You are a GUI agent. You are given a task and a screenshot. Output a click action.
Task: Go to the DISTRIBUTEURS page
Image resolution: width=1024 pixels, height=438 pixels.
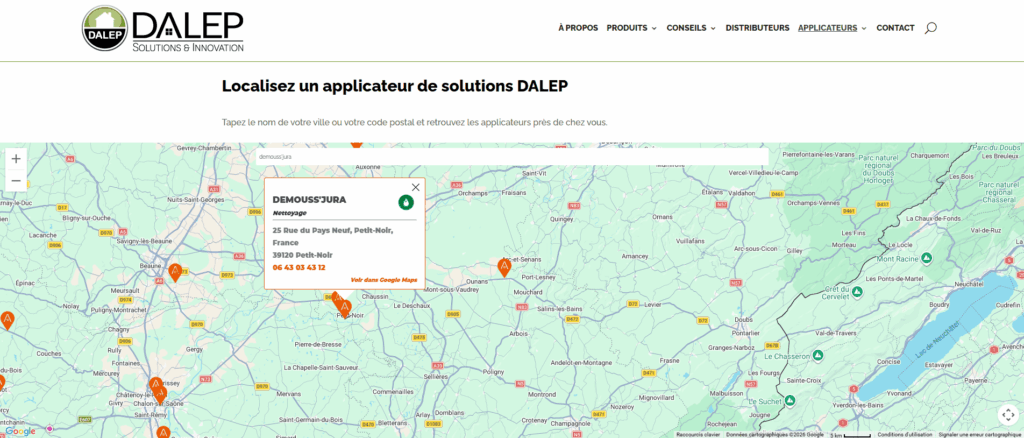757,28
